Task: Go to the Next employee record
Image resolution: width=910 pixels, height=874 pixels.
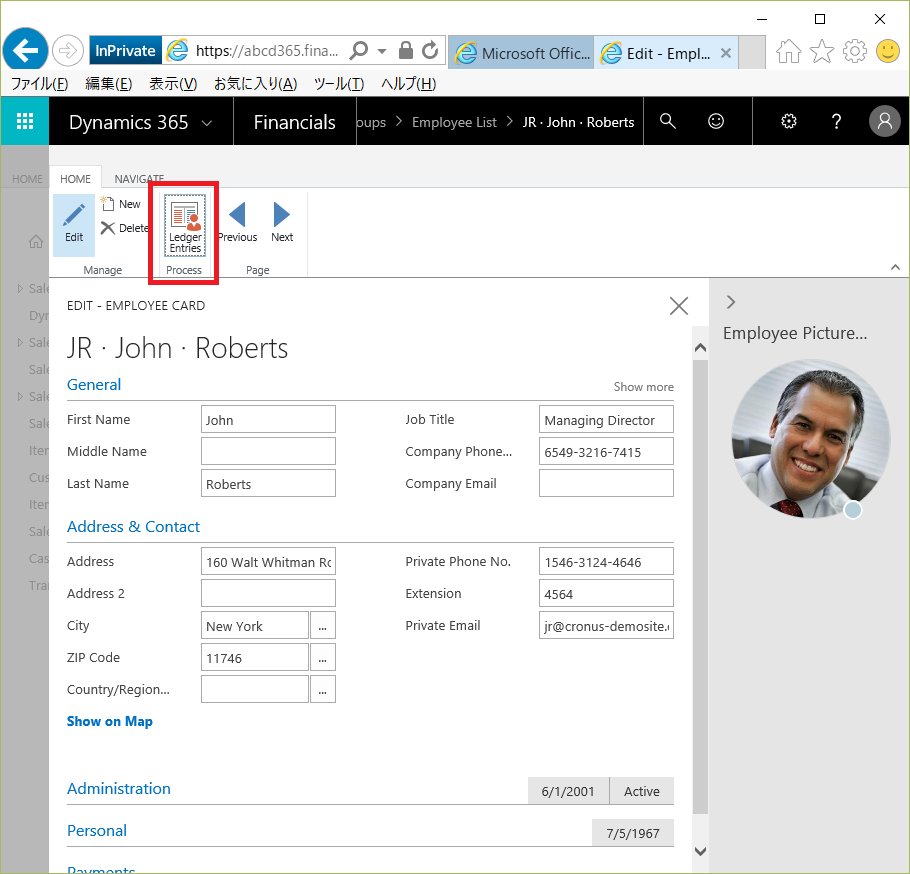Action: [x=282, y=223]
